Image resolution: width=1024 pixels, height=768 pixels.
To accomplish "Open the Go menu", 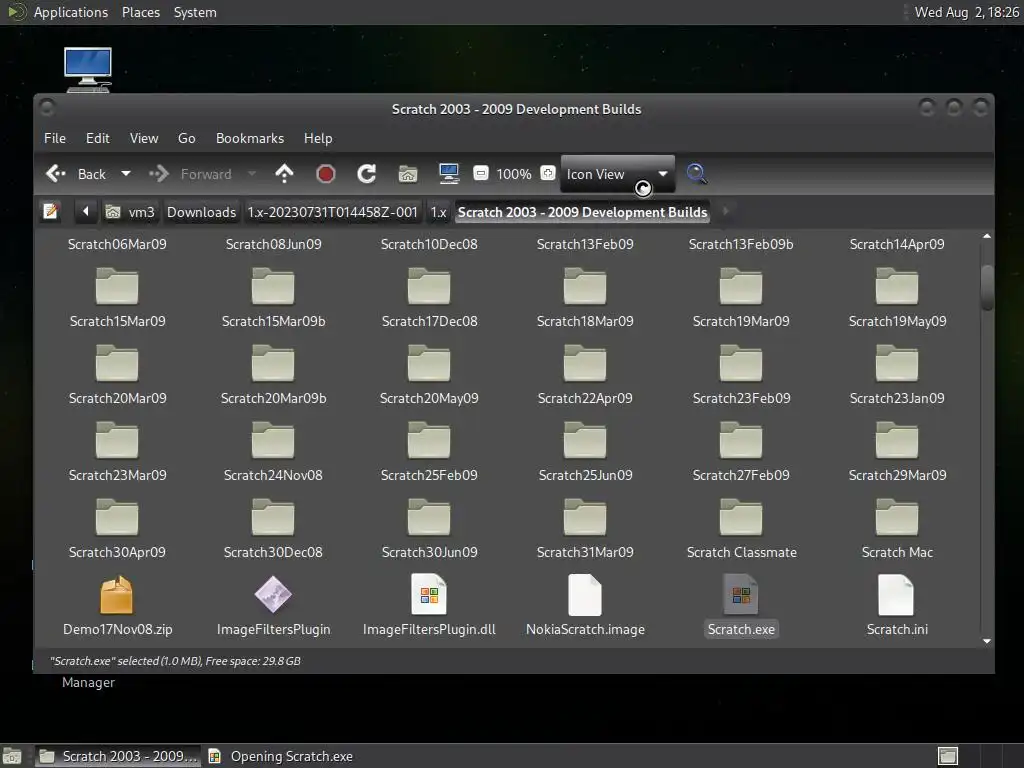I will [x=187, y=138].
